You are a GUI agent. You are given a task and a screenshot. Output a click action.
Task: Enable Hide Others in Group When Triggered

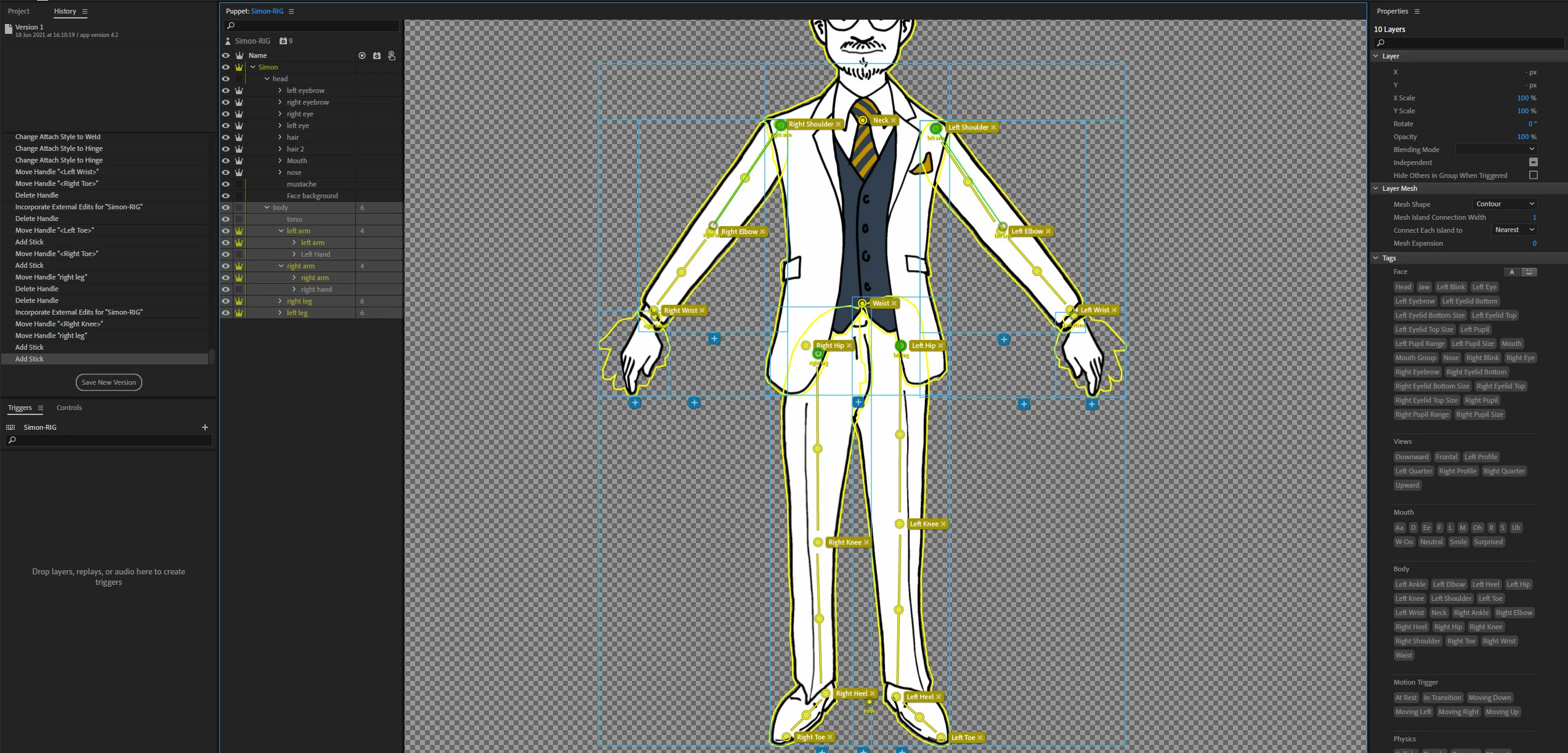click(x=1533, y=175)
